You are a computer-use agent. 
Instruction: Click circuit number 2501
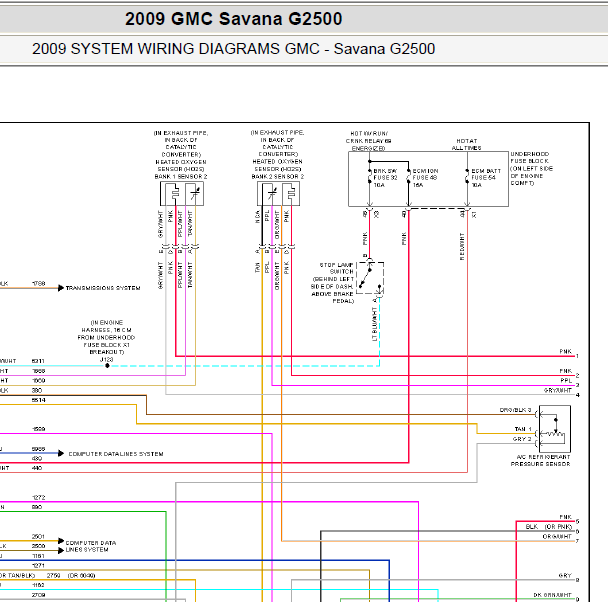click(x=38, y=536)
